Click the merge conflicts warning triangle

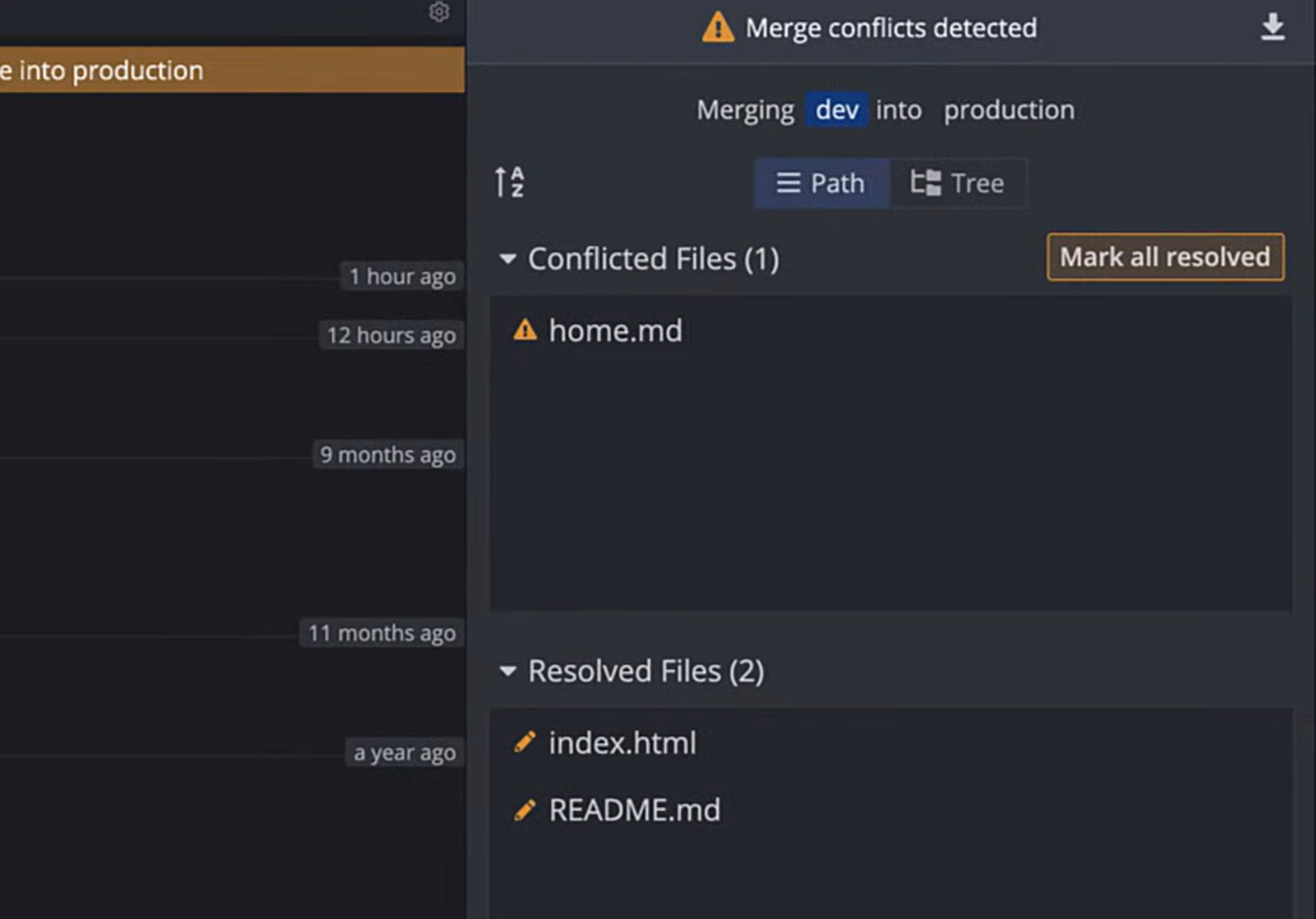(x=717, y=27)
